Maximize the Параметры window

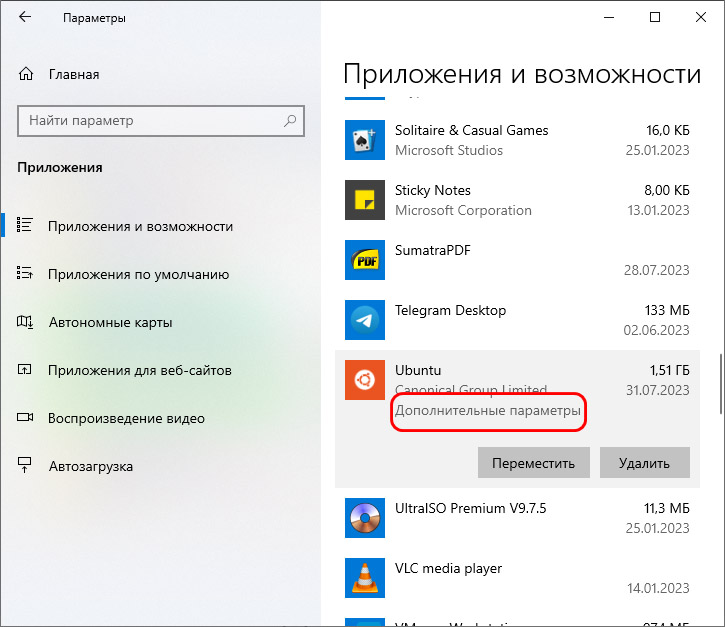coord(655,17)
